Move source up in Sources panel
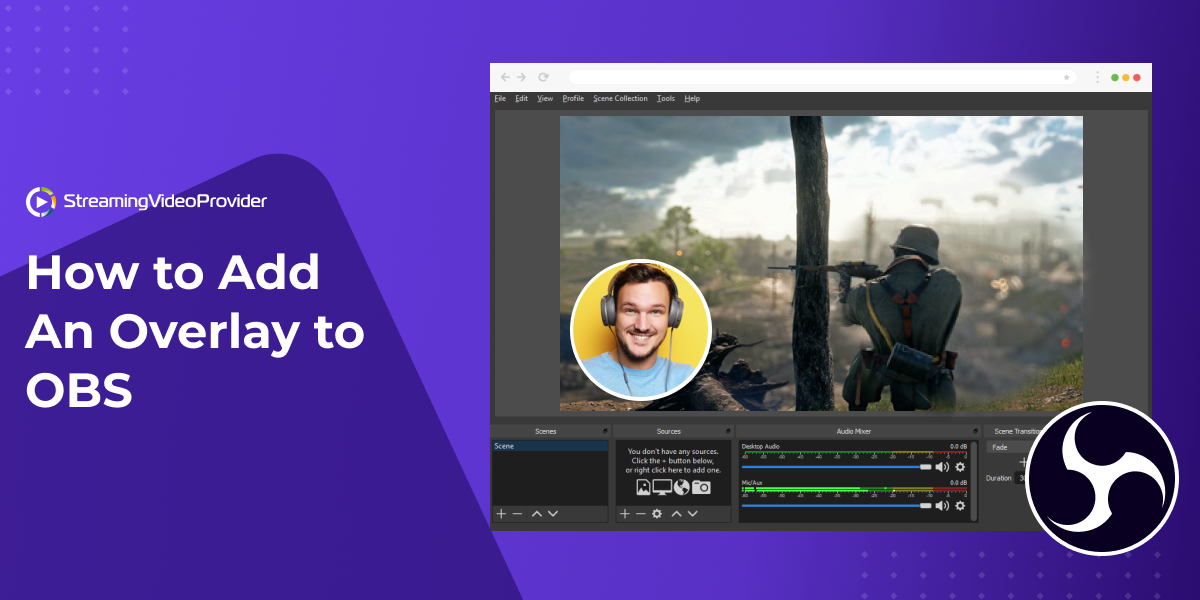 click(676, 513)
